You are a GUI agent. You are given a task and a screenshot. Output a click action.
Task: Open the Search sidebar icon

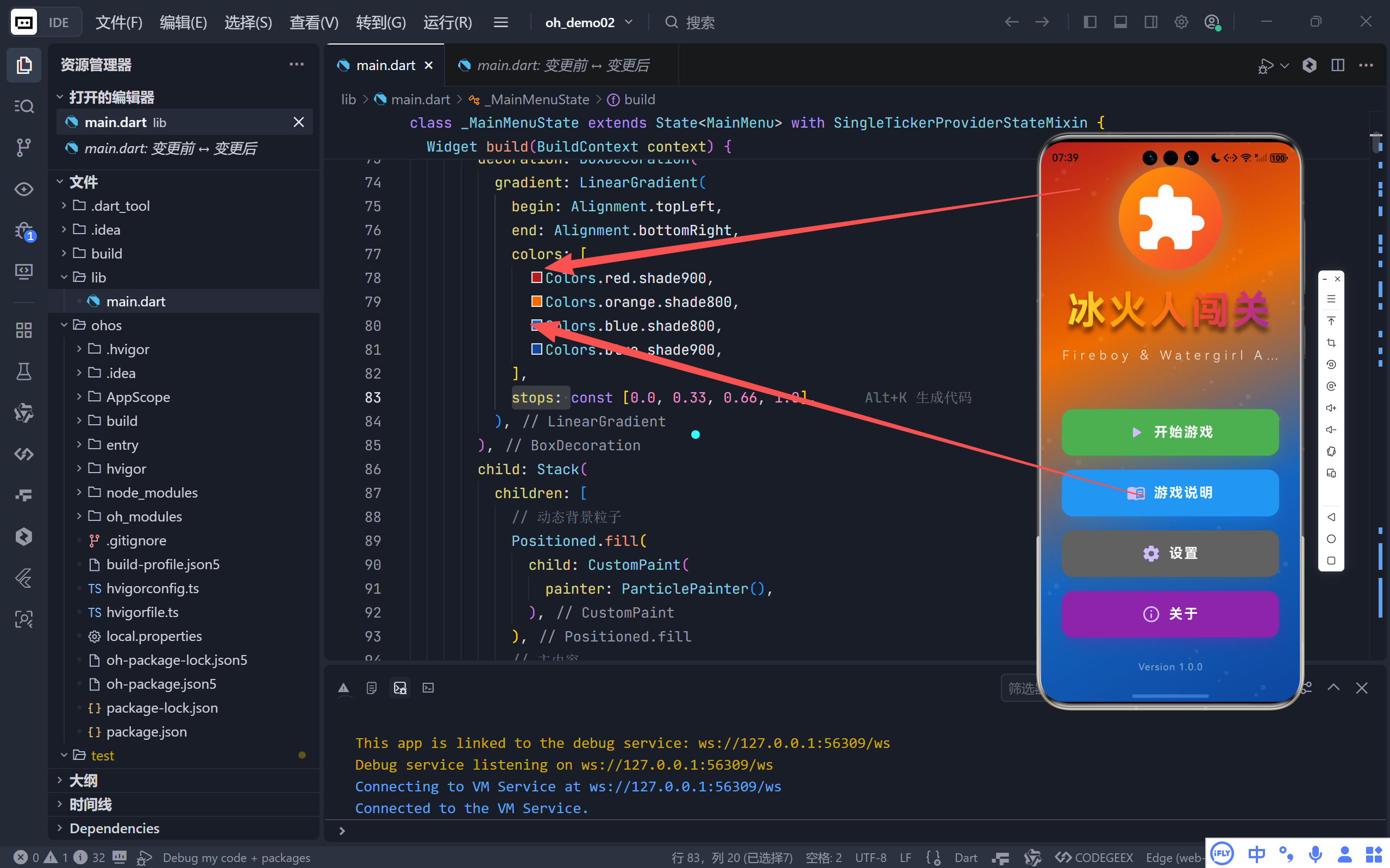coord(23,106)
